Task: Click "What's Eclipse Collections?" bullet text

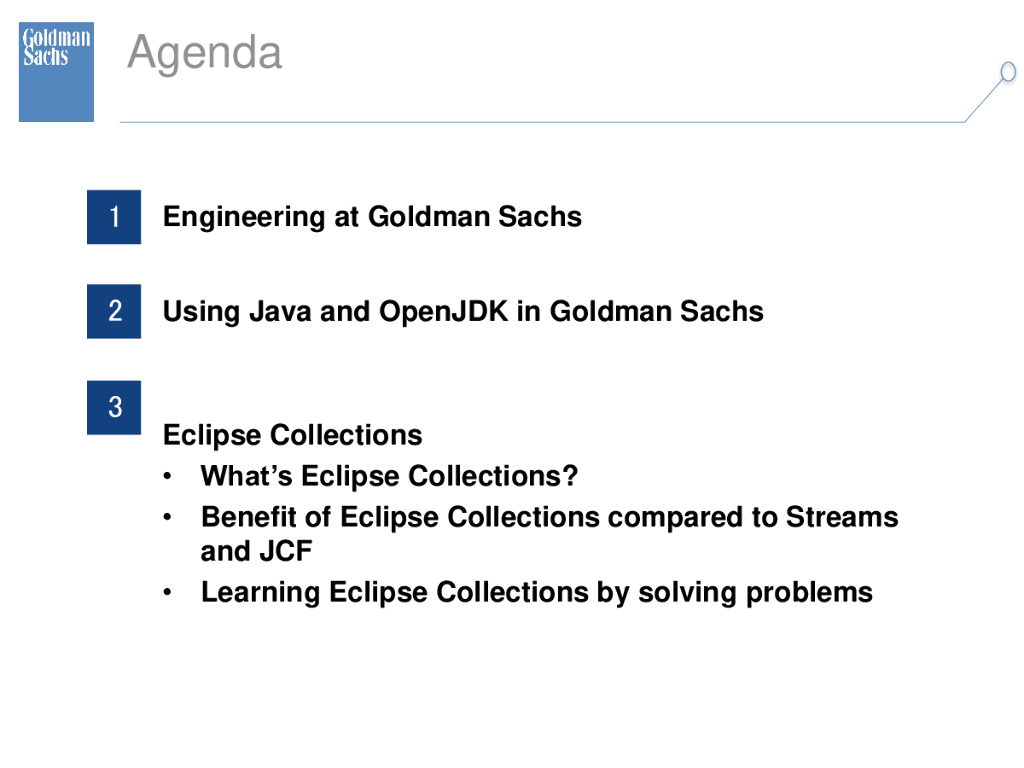Action: click(x=389, y=476)
